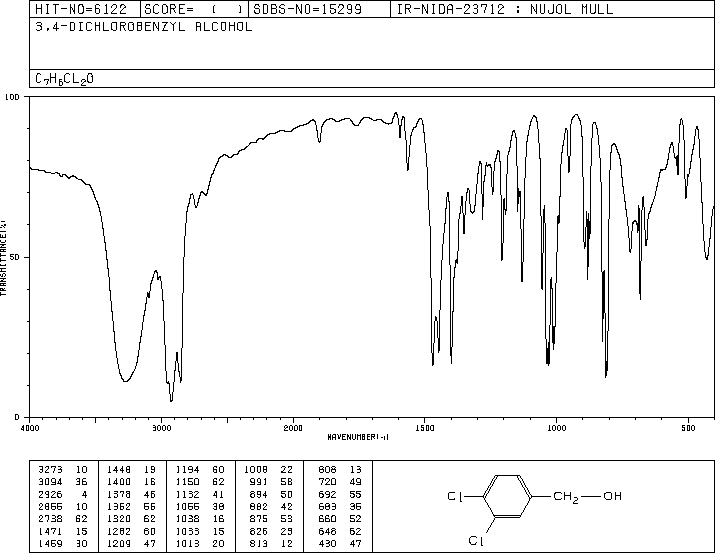Click the 0 label at the y-axis origin

click(17, 417)
